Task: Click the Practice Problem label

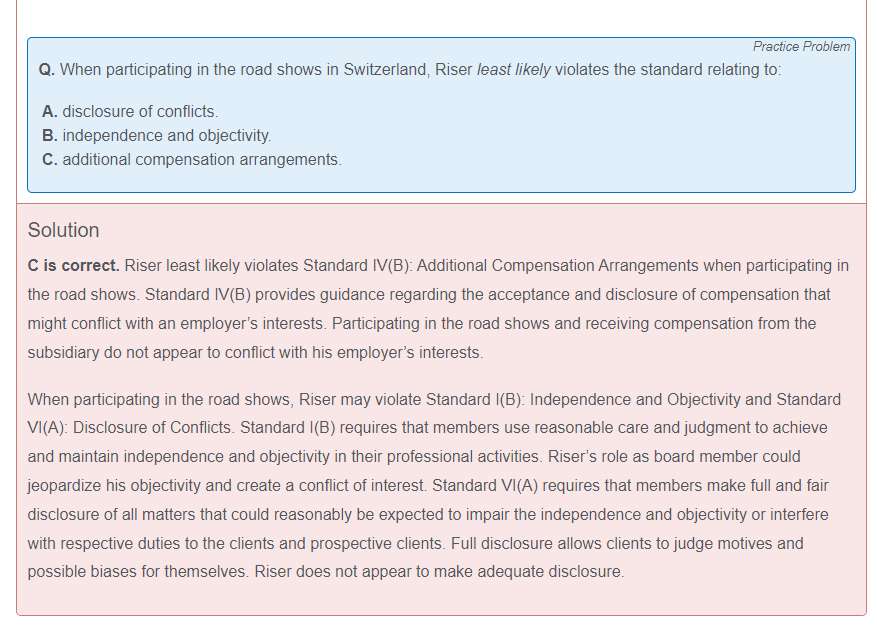Action: (x=801, y=47)
